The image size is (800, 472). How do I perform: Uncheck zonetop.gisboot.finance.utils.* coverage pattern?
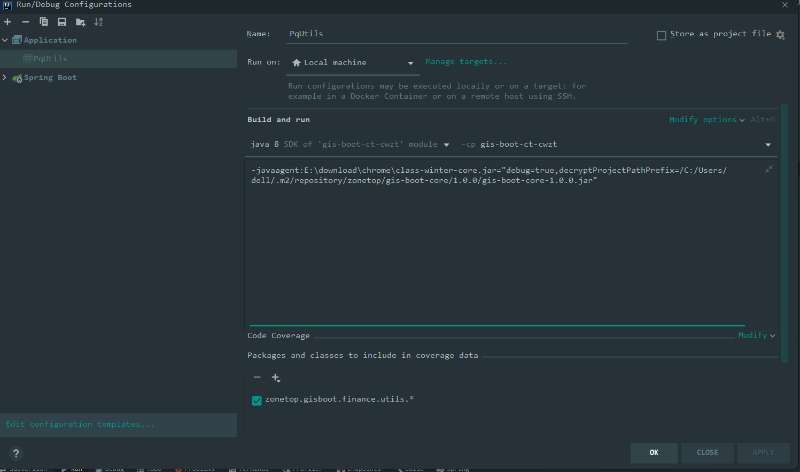[257, 400]
